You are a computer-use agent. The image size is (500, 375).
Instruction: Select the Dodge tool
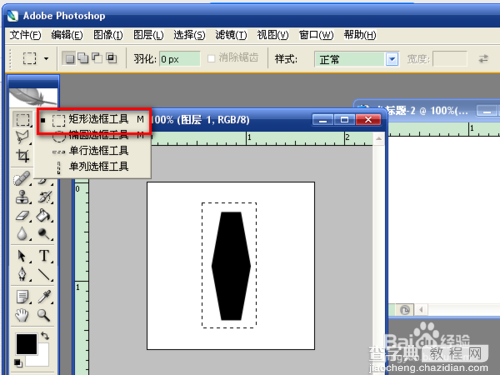[45, 234]
